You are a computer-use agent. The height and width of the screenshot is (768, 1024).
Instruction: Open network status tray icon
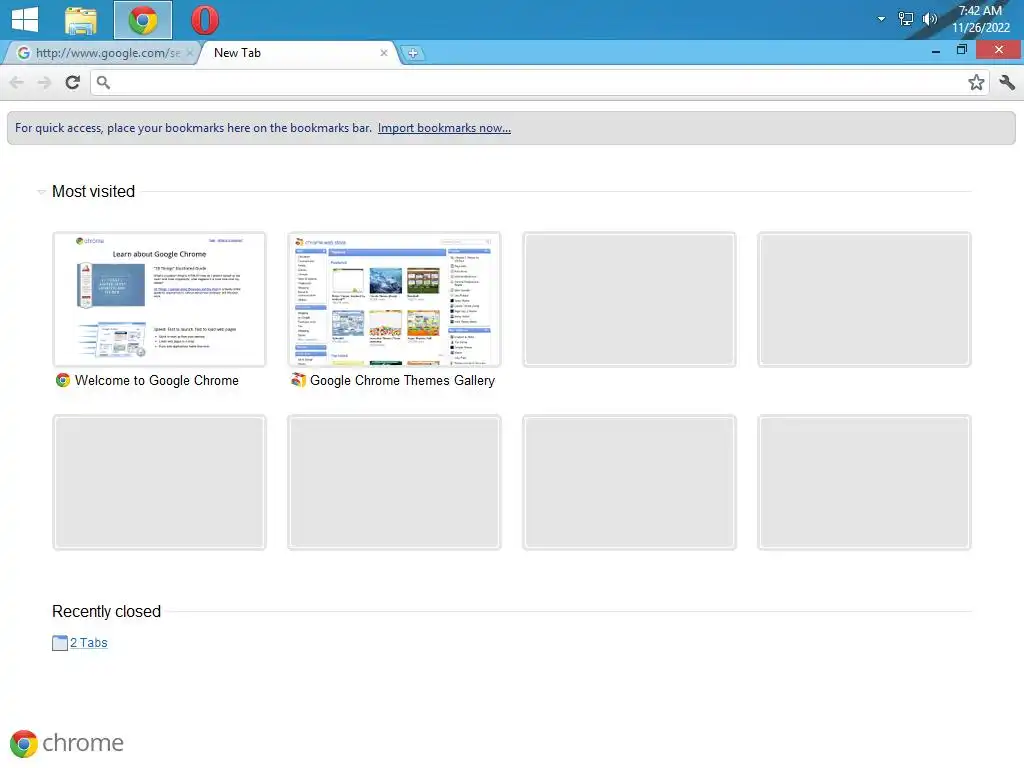point(905,19)
